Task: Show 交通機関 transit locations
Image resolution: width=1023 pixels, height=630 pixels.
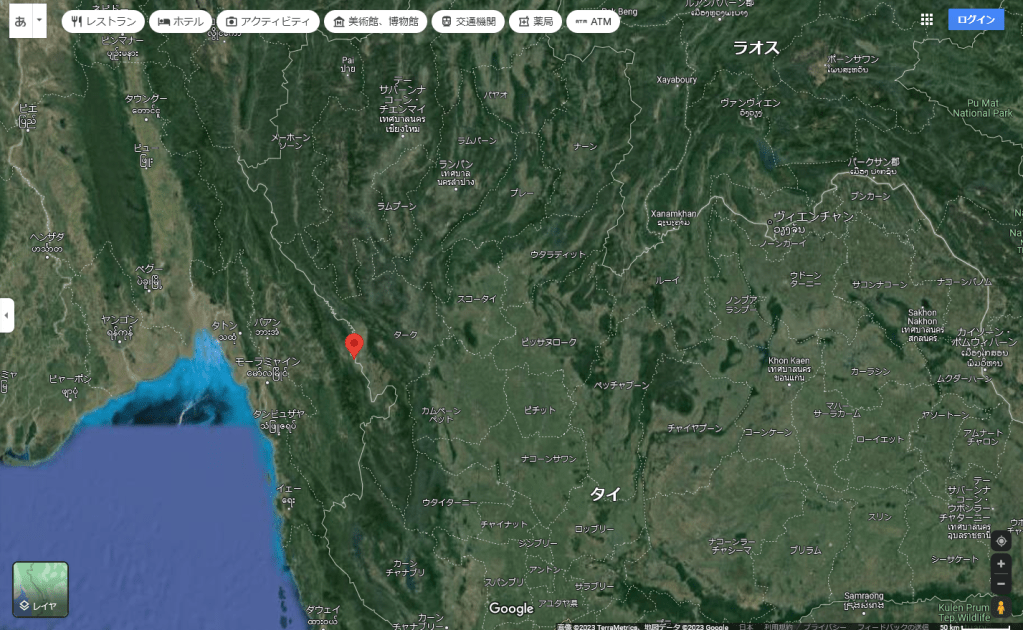Action: coord(468,21)
